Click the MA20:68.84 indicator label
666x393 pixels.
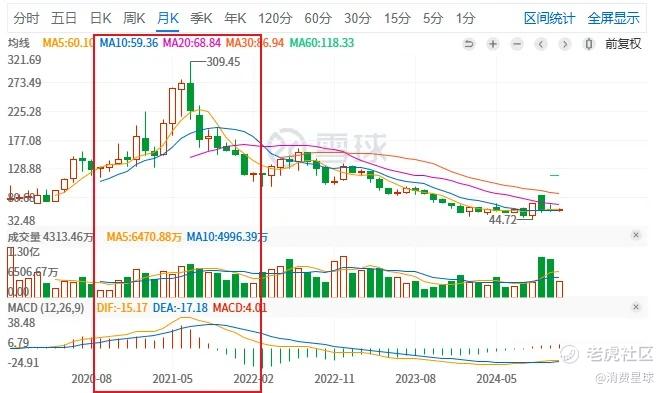[192, 43]
